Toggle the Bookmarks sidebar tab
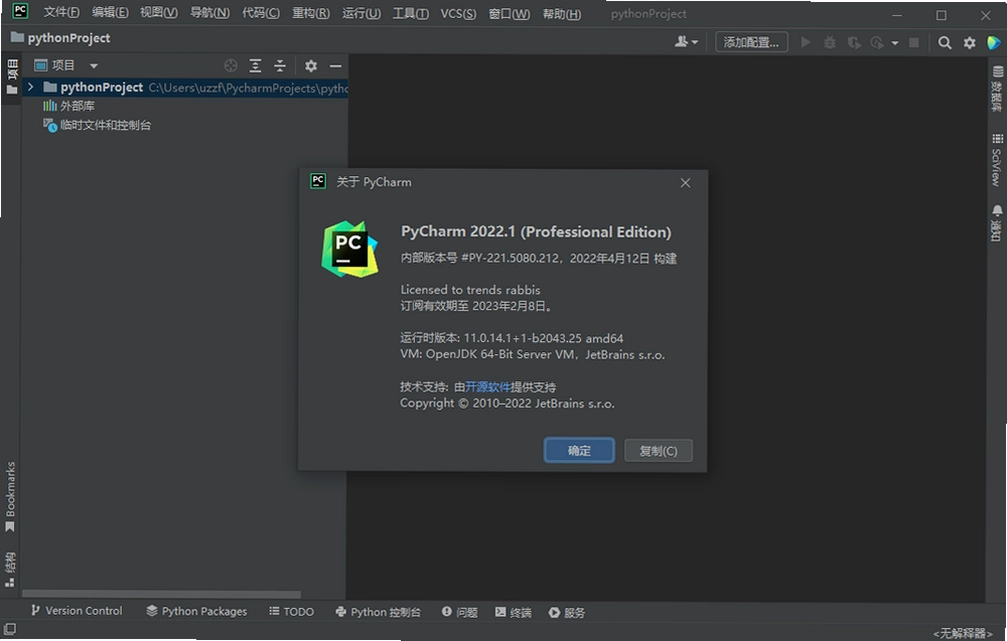Screen dimensions: 1007x641 [x=10, y=496]
